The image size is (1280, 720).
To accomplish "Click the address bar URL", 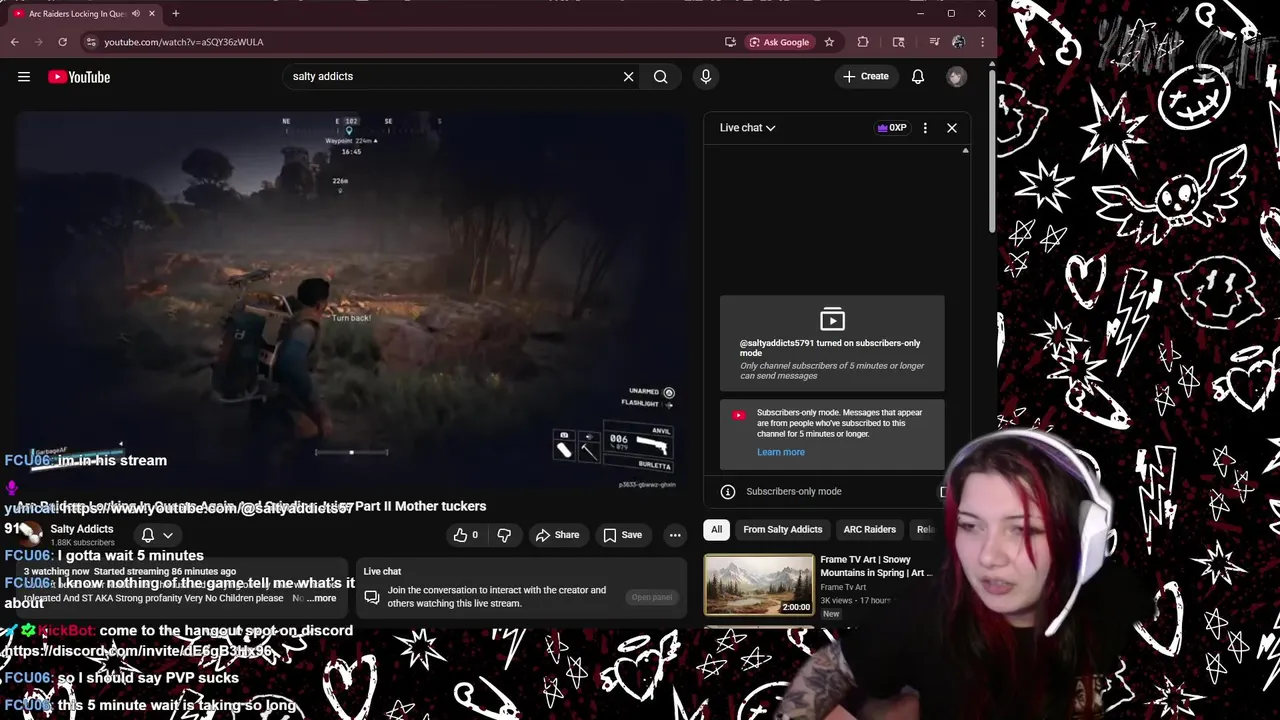I will tap(184, 42).
